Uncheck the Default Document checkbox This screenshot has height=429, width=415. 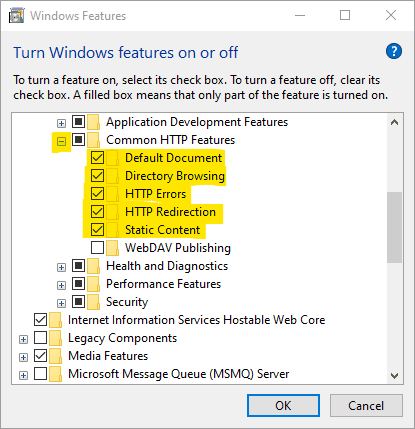(97, 158)
